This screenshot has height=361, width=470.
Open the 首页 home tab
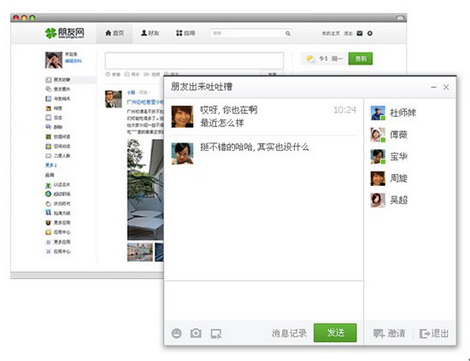[x=115, y=33]
